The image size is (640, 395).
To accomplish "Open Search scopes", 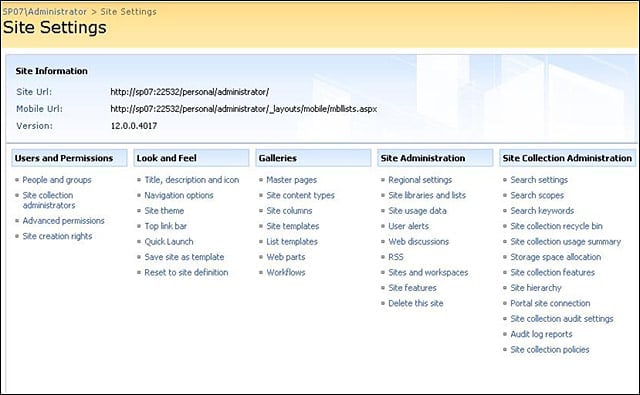I will (x=537, y=195).
